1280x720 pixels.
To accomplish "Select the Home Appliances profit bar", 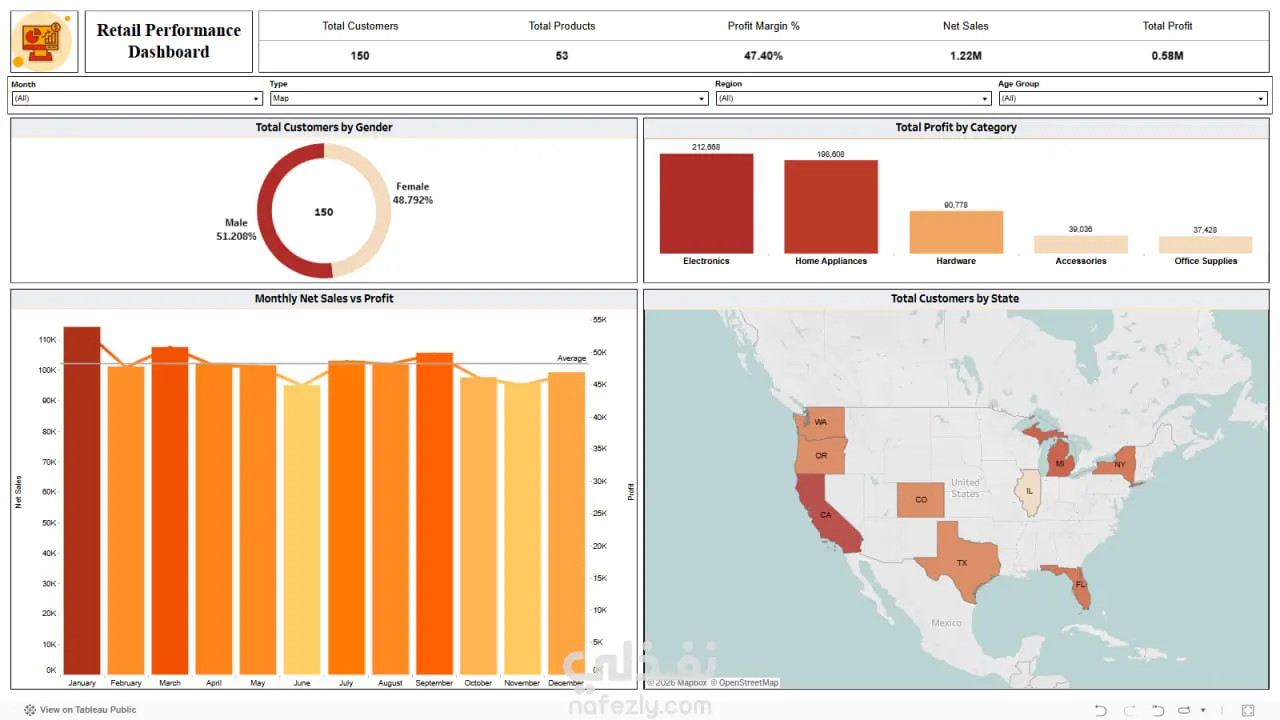I will tap(831, 207).
